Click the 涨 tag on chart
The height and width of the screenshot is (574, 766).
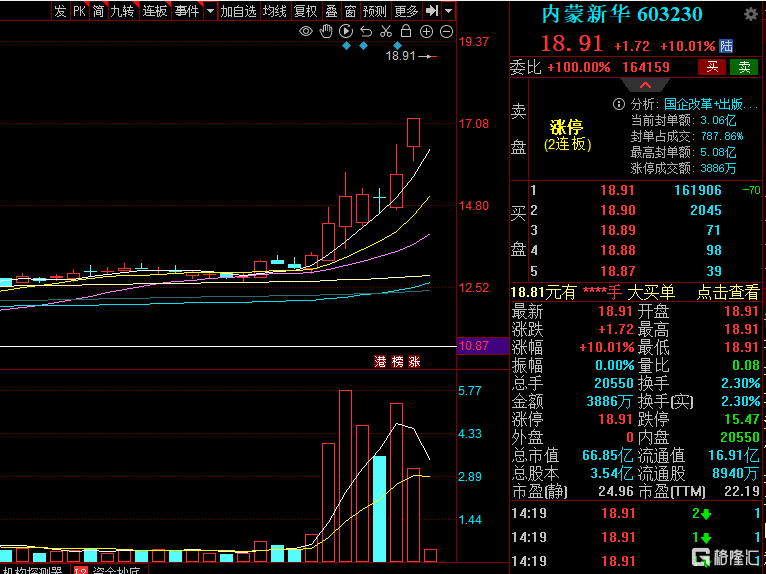[x=414, y=362]
